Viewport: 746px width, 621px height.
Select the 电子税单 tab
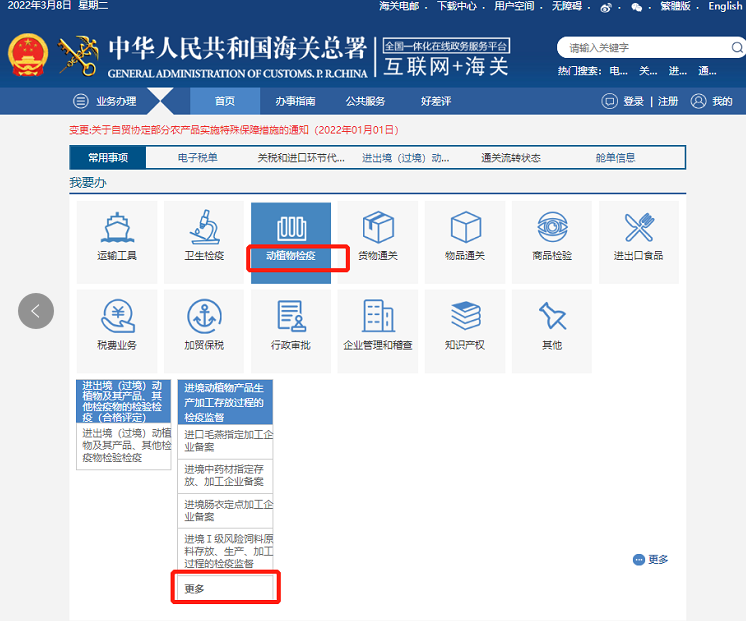pos(197,158)
